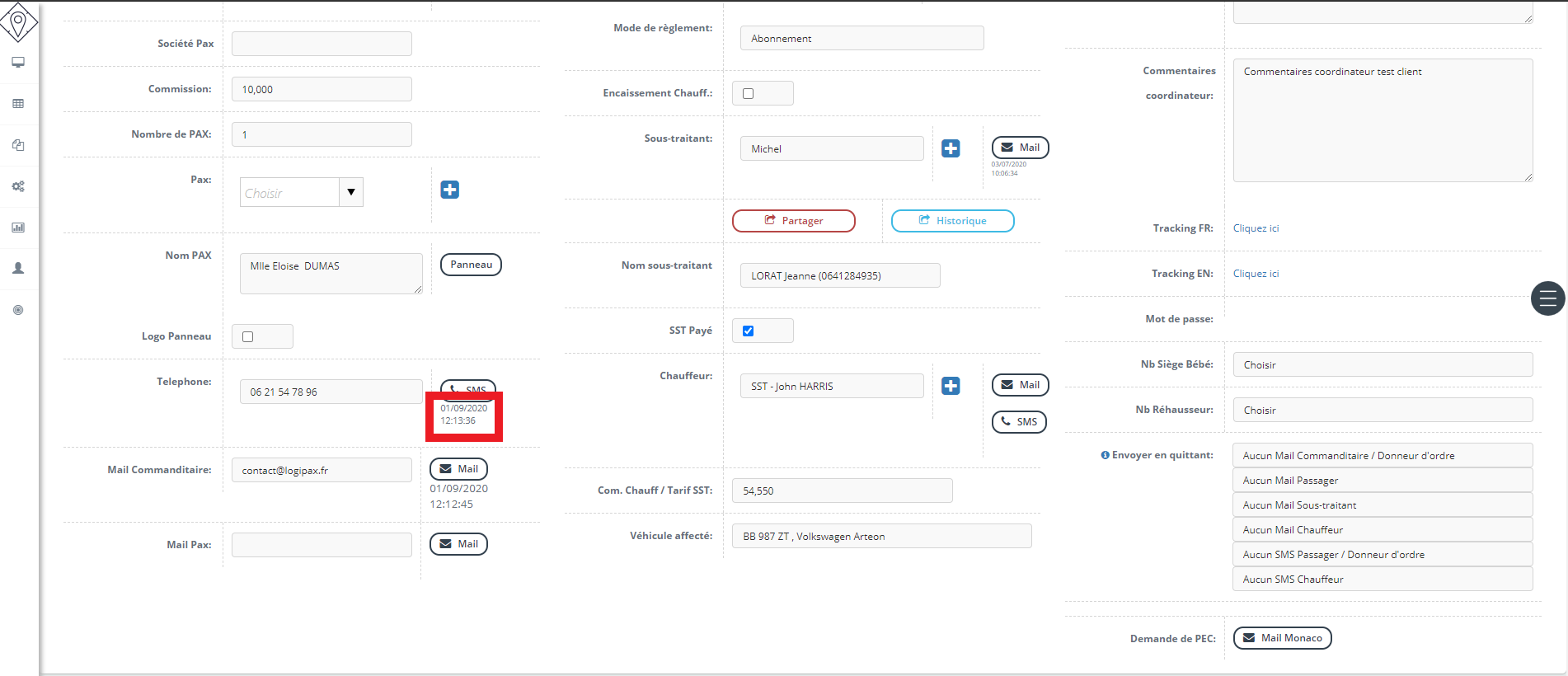Click the blue plus next to Pax

[449, 190]
